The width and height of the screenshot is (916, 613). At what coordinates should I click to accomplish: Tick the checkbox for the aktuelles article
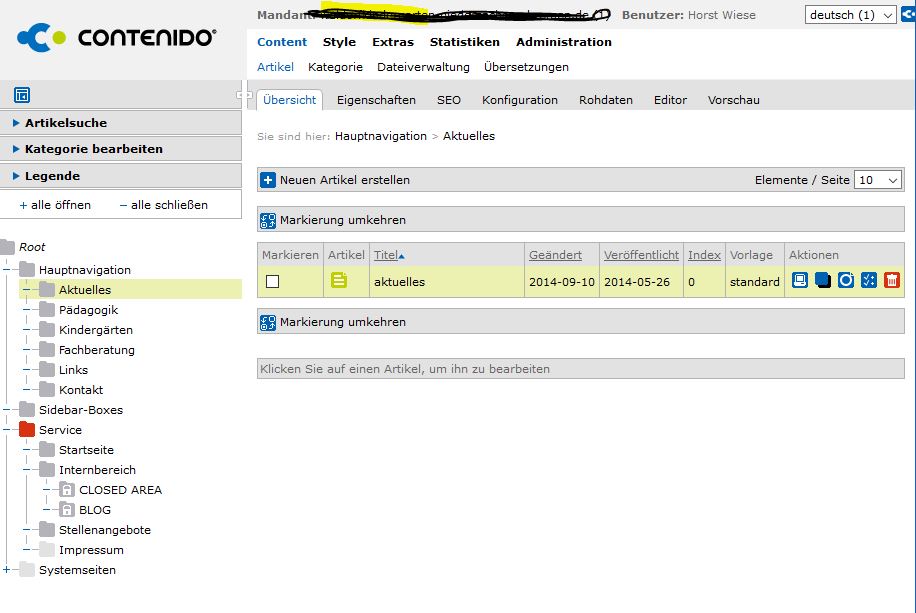pyautogui.click(x=272, y=282)
